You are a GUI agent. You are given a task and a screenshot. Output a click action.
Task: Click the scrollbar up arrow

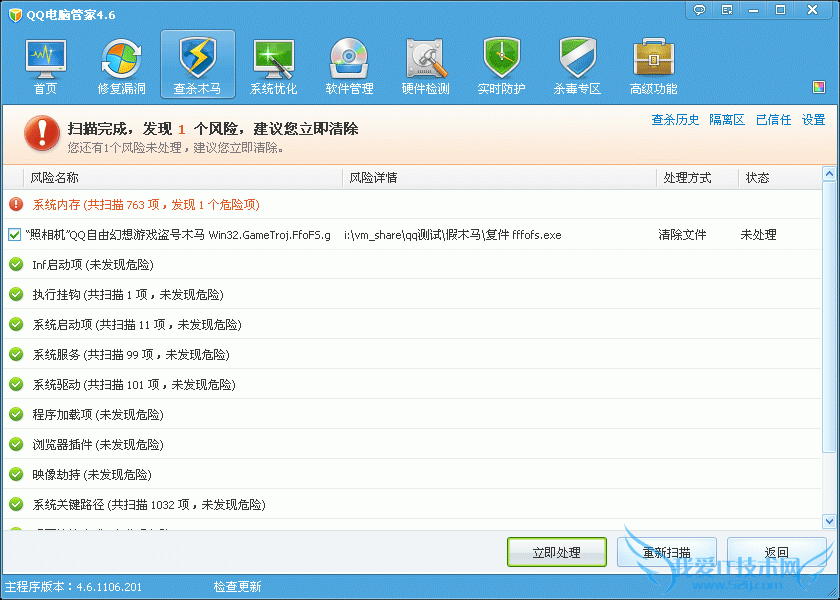[x=829, y=174]
